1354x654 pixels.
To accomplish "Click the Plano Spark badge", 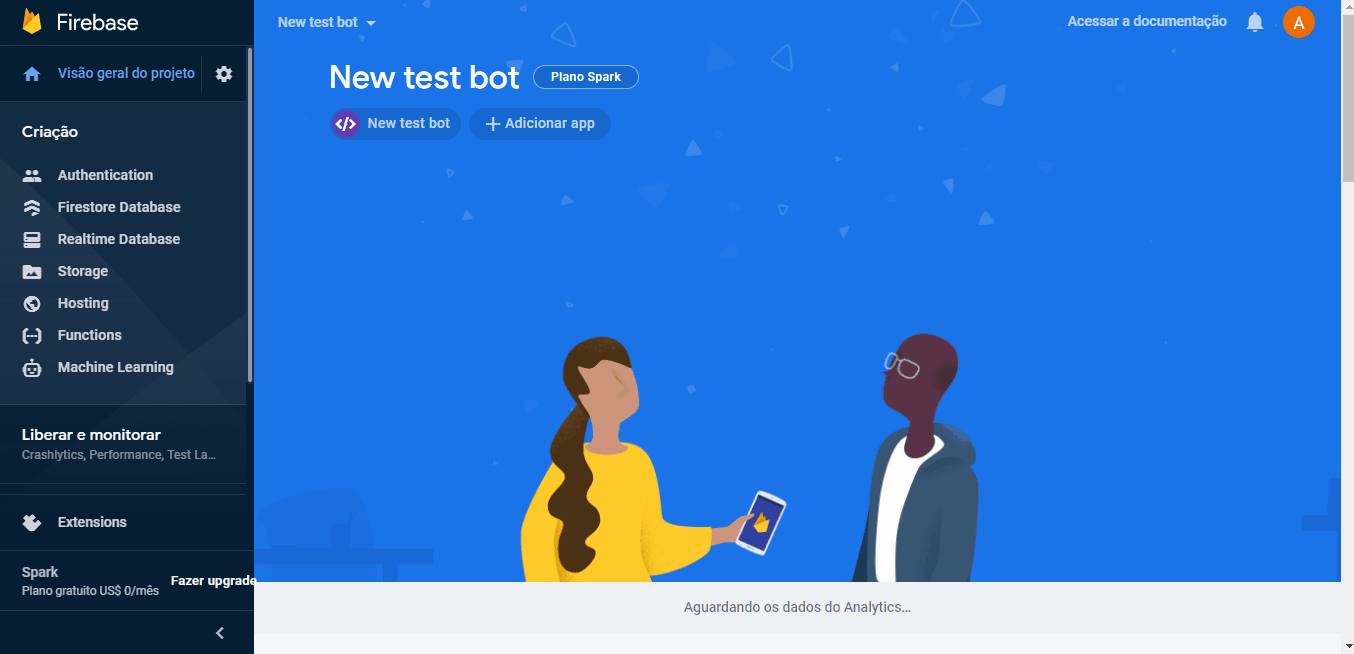I will (x=586, y=77).
